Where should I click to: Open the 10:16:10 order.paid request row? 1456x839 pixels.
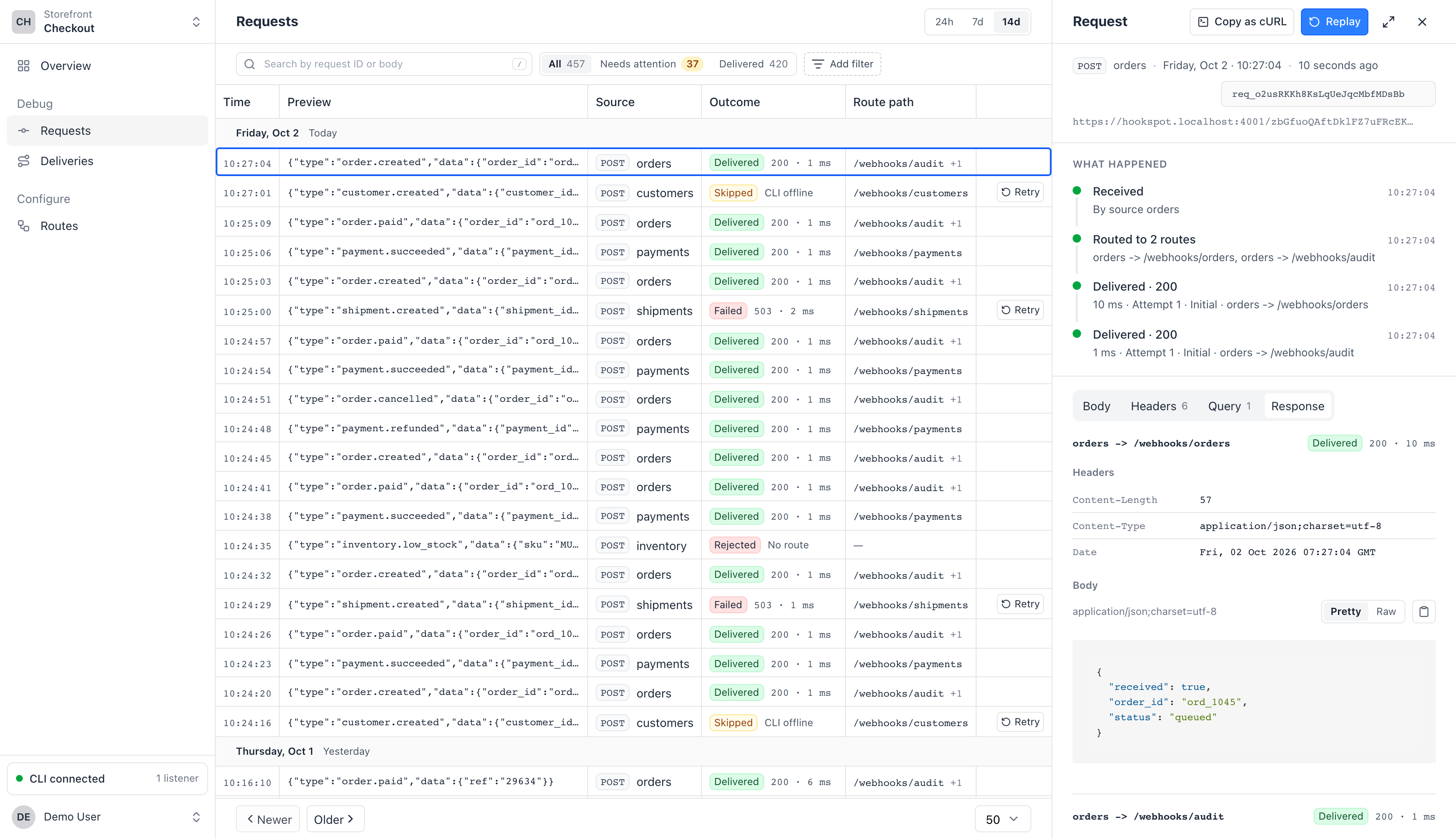click(633, 782)
